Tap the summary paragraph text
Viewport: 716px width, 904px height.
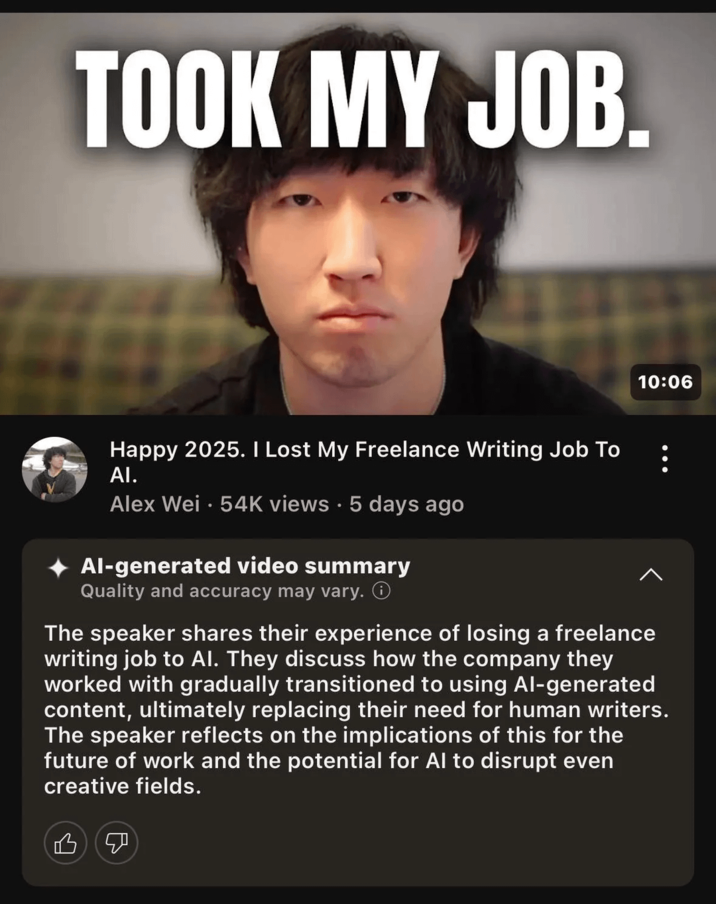(x=356, y=710)
